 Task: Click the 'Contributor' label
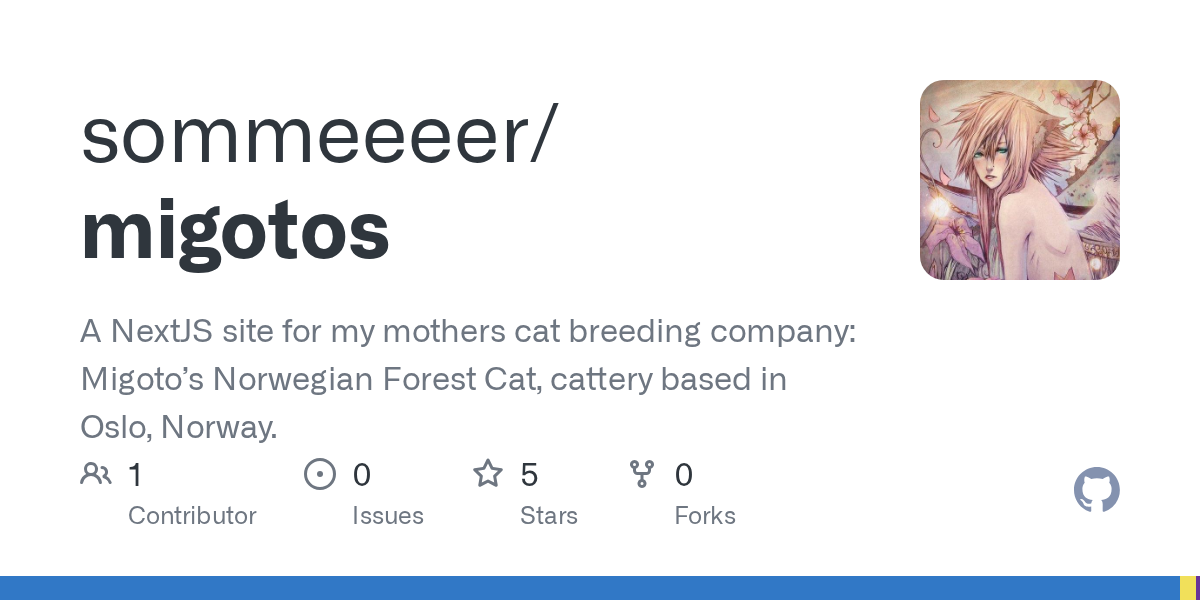point(192,516)
